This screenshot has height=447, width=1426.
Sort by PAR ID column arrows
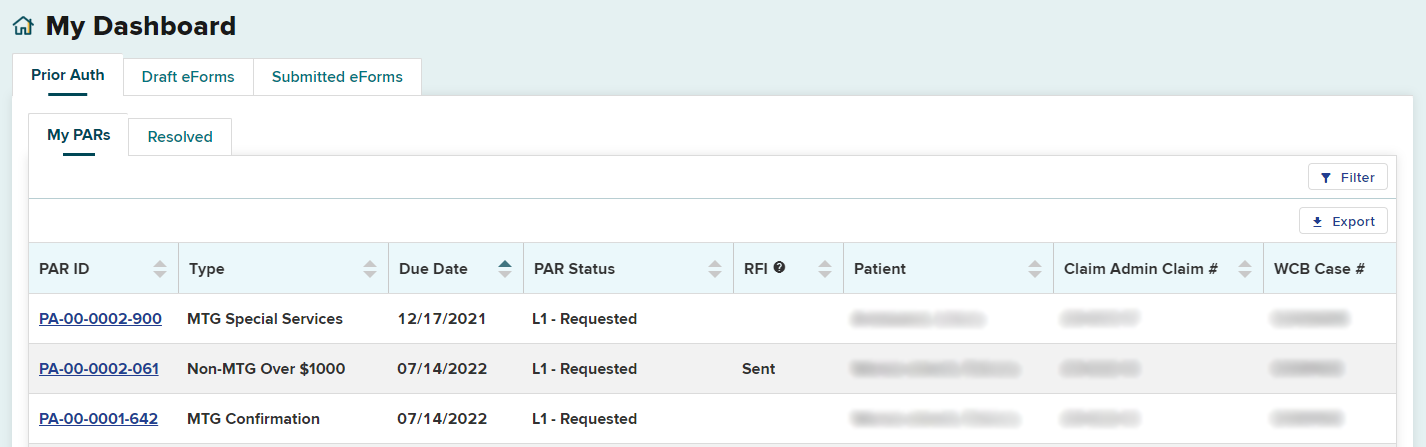point(160,269)
